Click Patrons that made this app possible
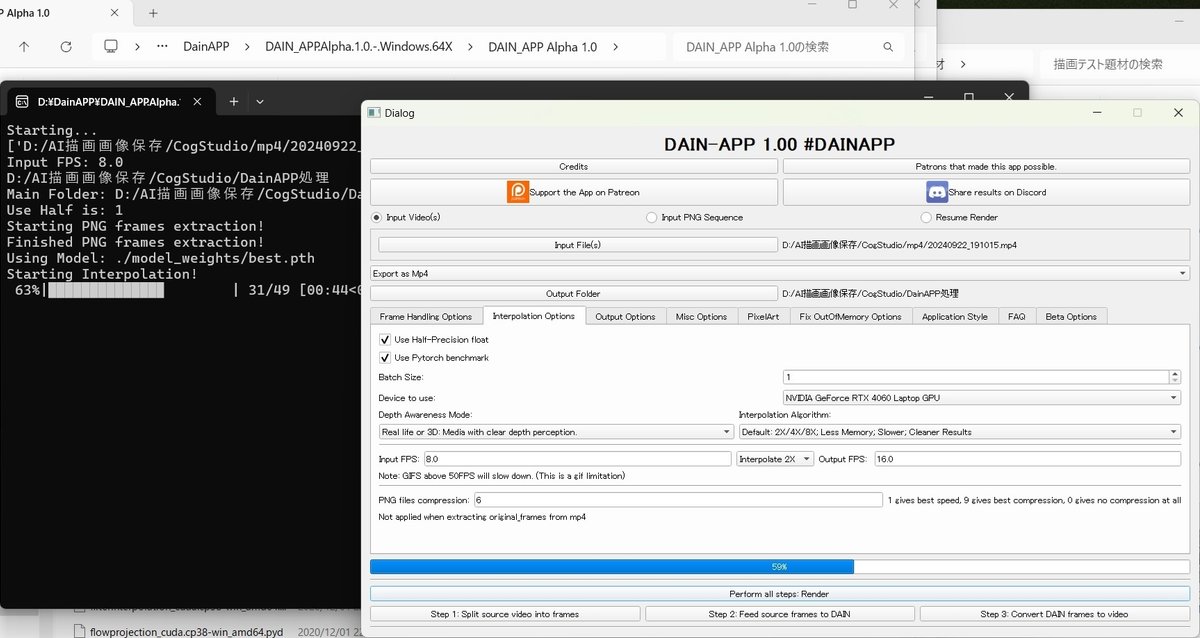This screenshot has width=1200, height=638. point(985,166)
